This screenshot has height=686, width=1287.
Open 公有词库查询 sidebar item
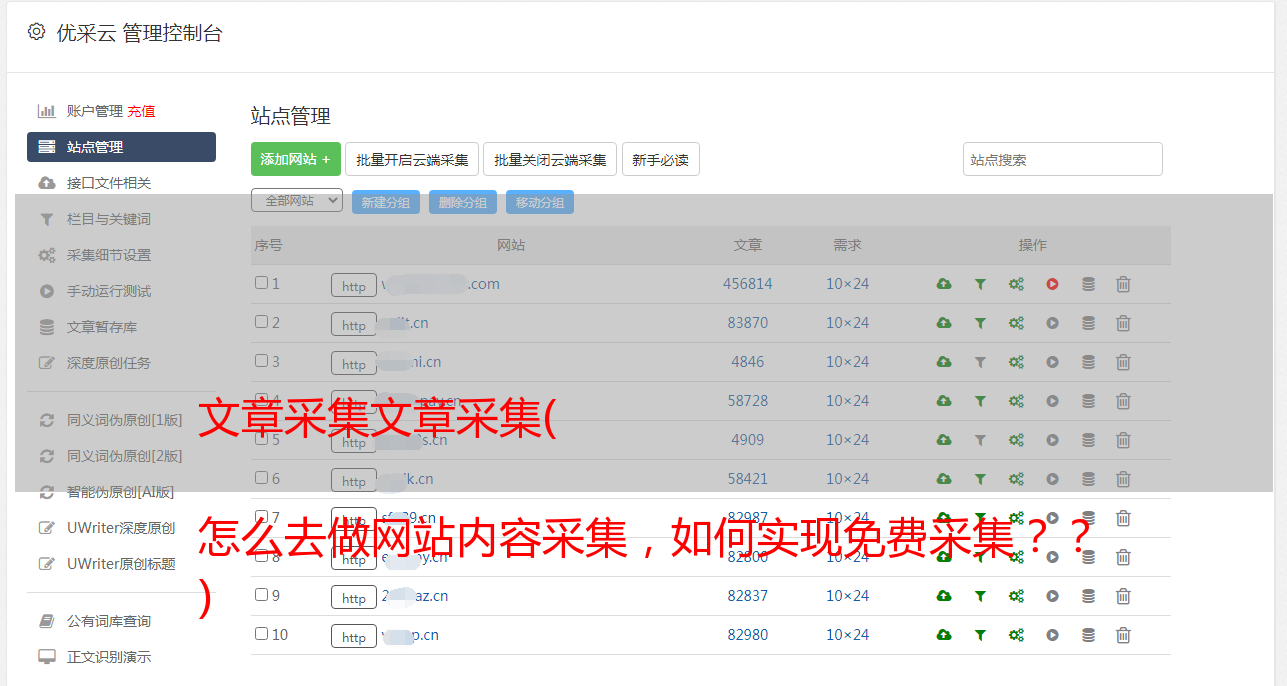(x=109, y=621)
